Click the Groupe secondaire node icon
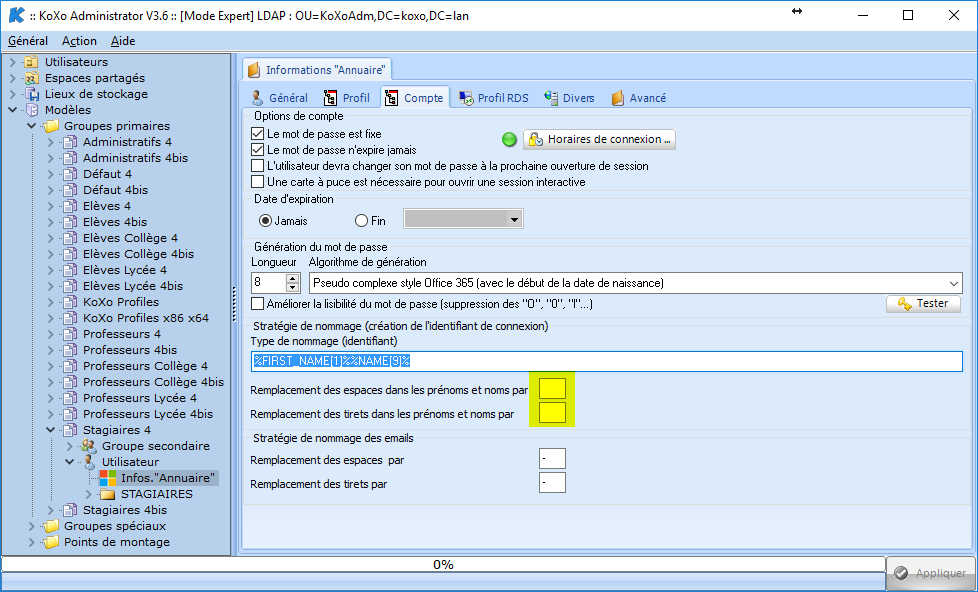 88,446
